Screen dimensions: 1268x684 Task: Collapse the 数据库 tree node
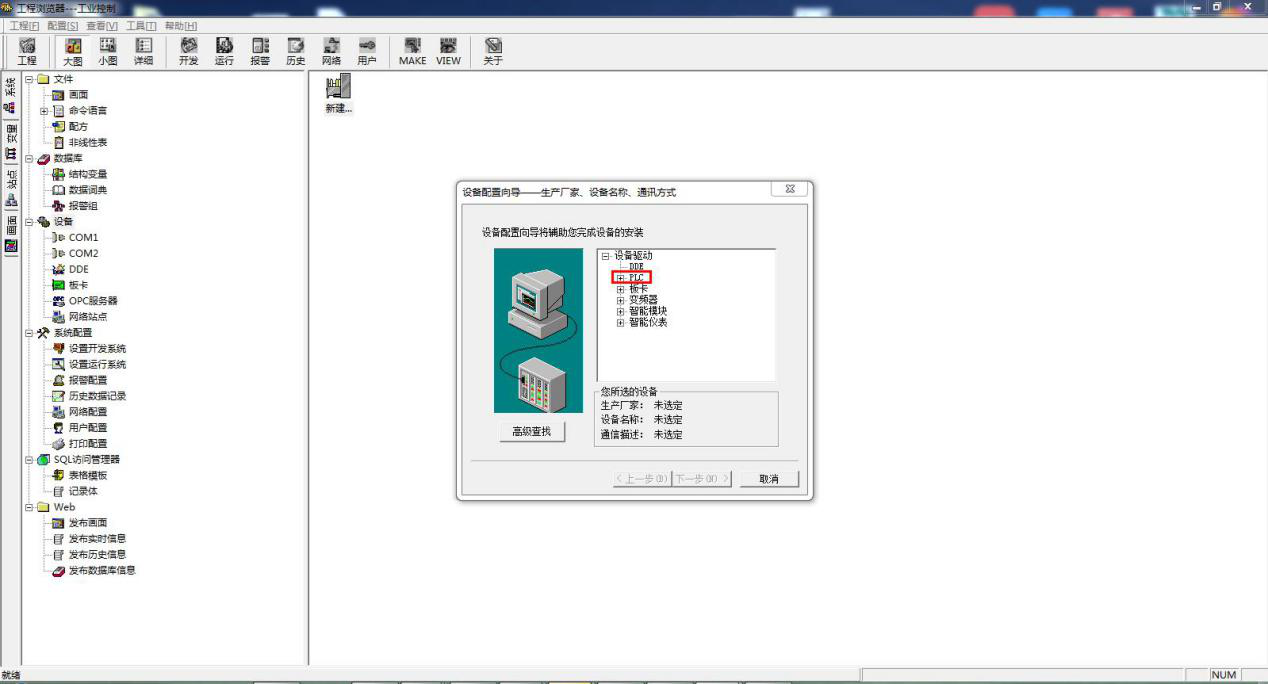coord(29,158)
